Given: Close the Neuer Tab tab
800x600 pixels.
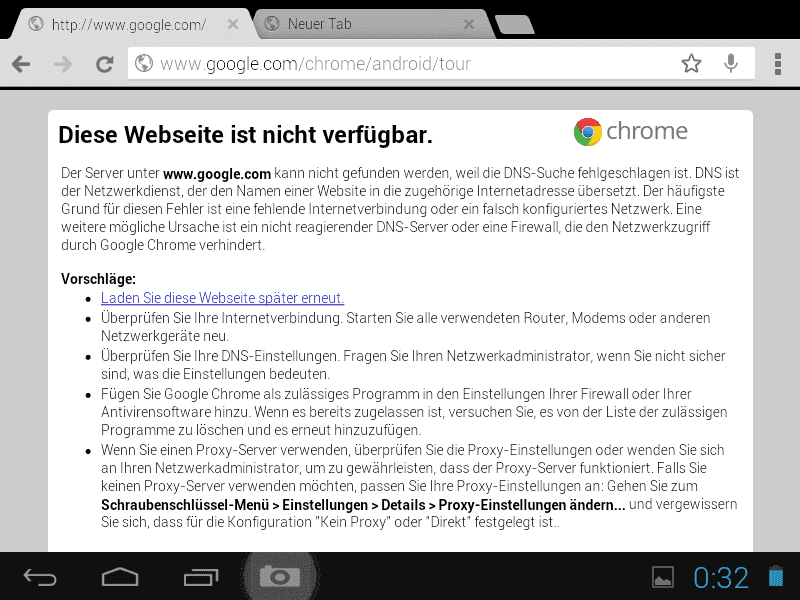Looking at the screenshot, I should pos(469,24).
